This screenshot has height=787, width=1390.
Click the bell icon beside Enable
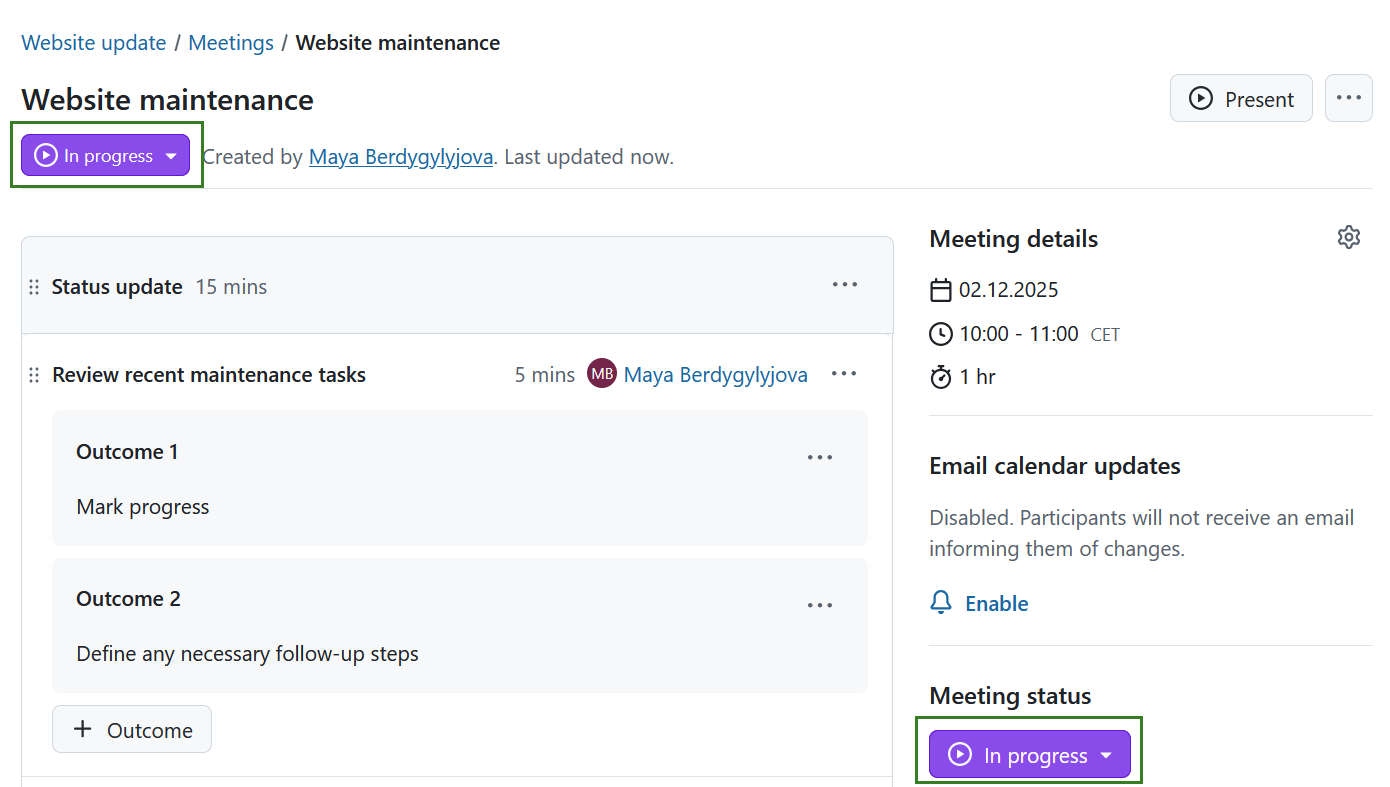[941, 603]
